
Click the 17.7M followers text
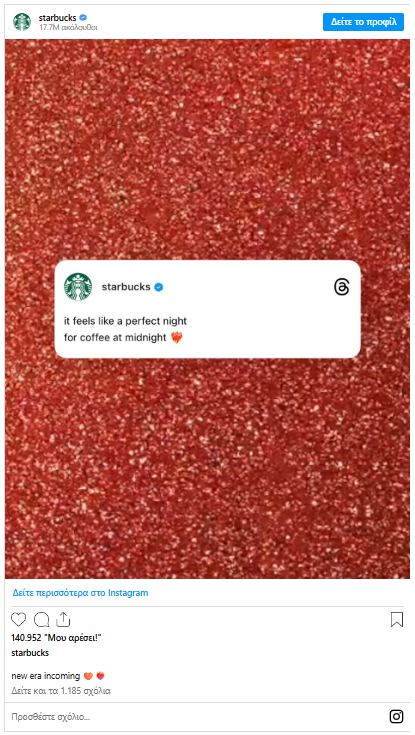(x=68, y=27)
